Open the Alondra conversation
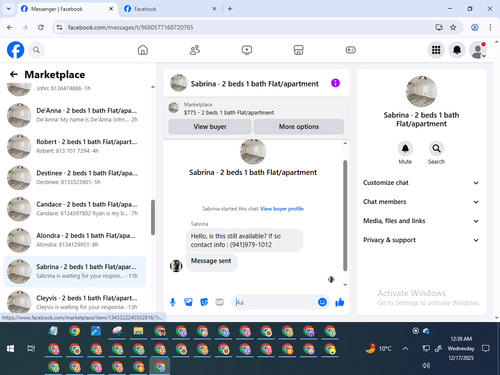Viewport: 500px width, 375px height. [75, 240]
